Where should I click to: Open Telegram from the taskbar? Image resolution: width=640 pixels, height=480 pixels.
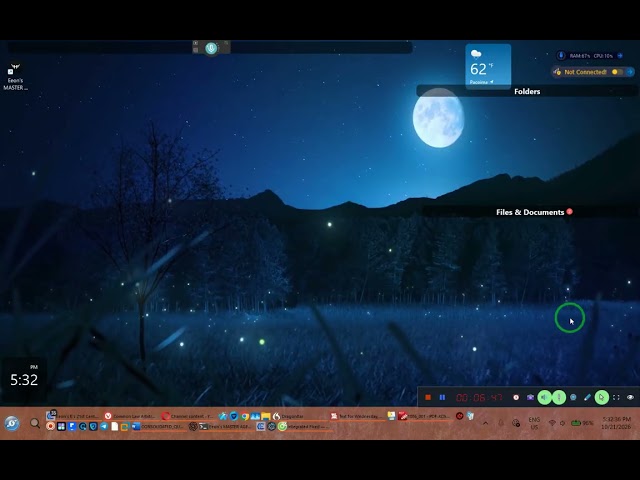click(104, 427)
